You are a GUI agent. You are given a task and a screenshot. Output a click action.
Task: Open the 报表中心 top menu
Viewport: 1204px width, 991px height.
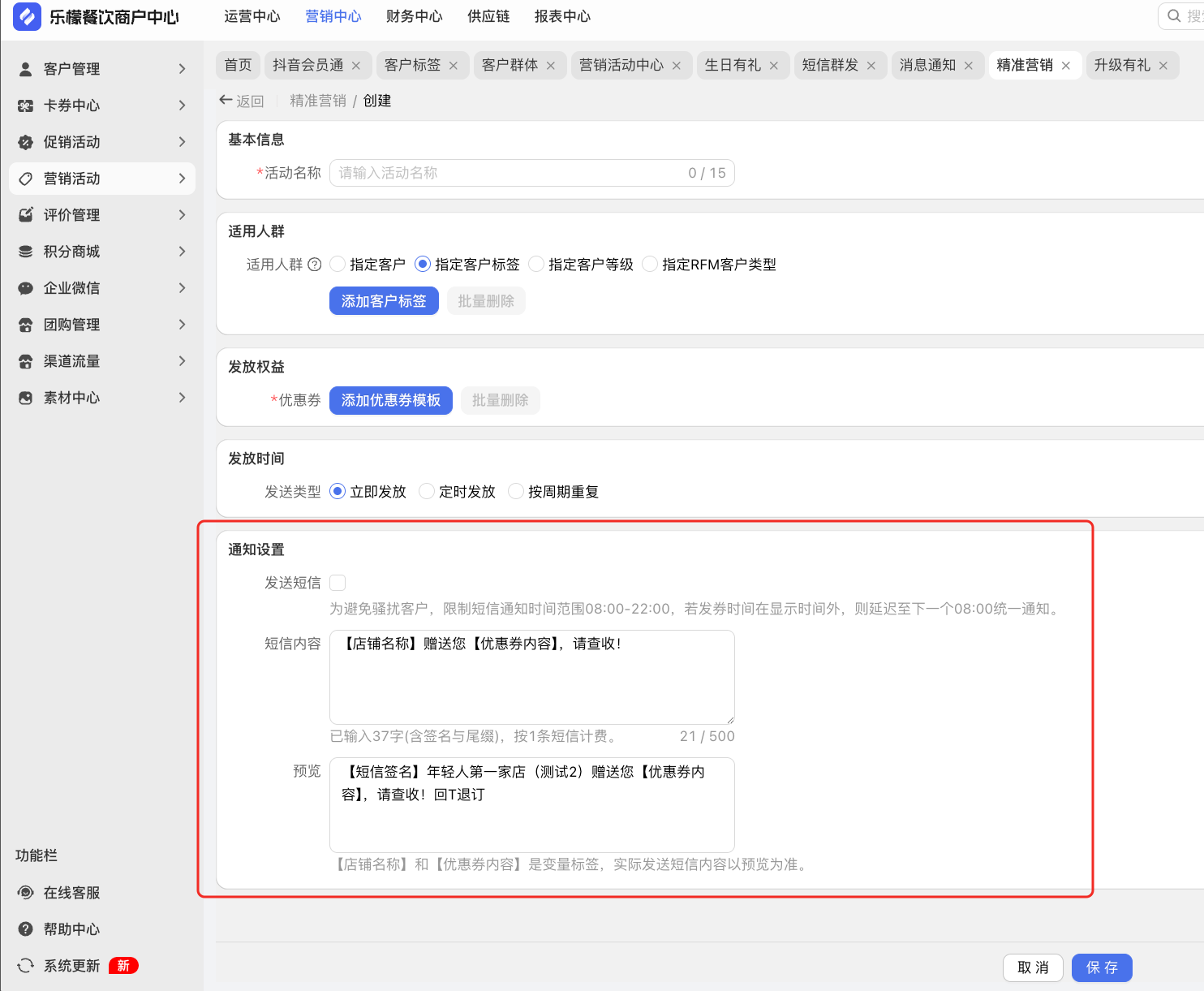pyautogui.click(x=562, y=16)
